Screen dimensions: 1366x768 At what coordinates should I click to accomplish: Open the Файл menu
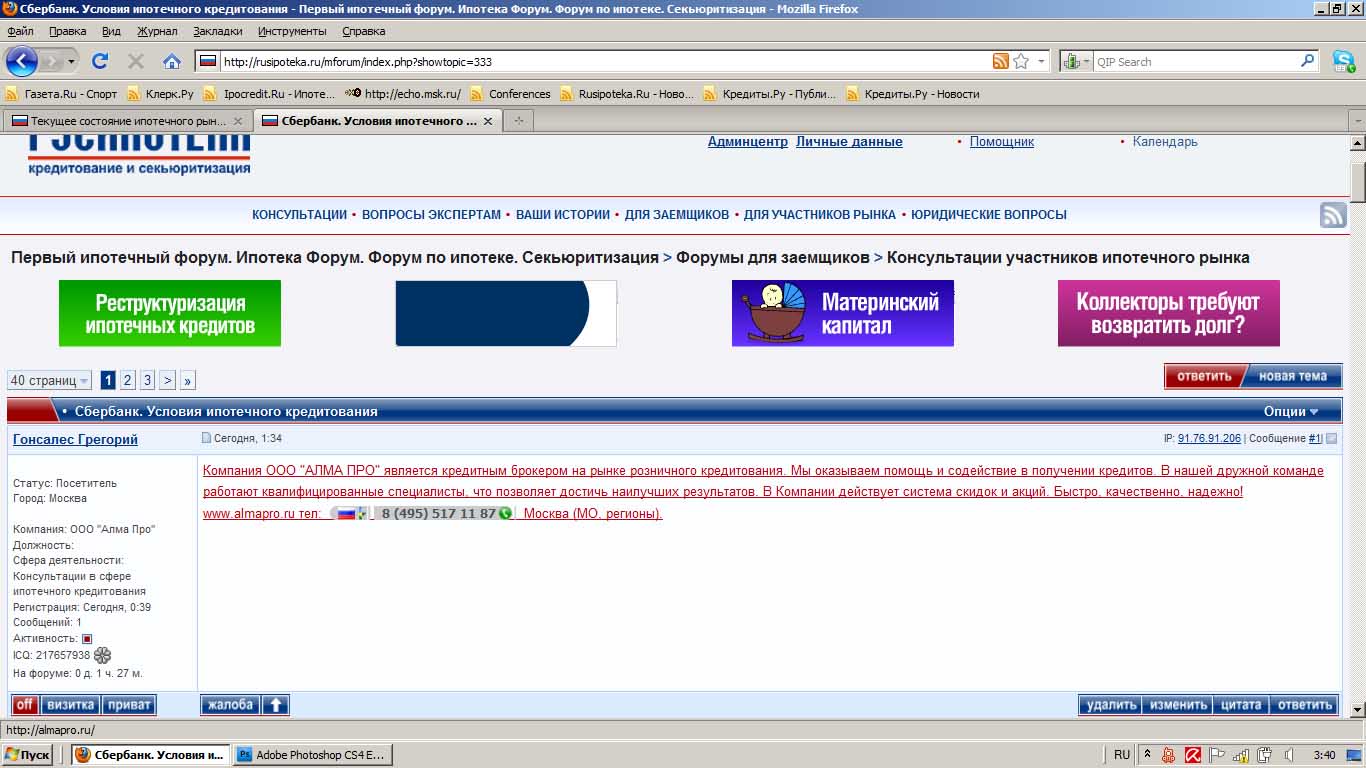coord(20,31)
